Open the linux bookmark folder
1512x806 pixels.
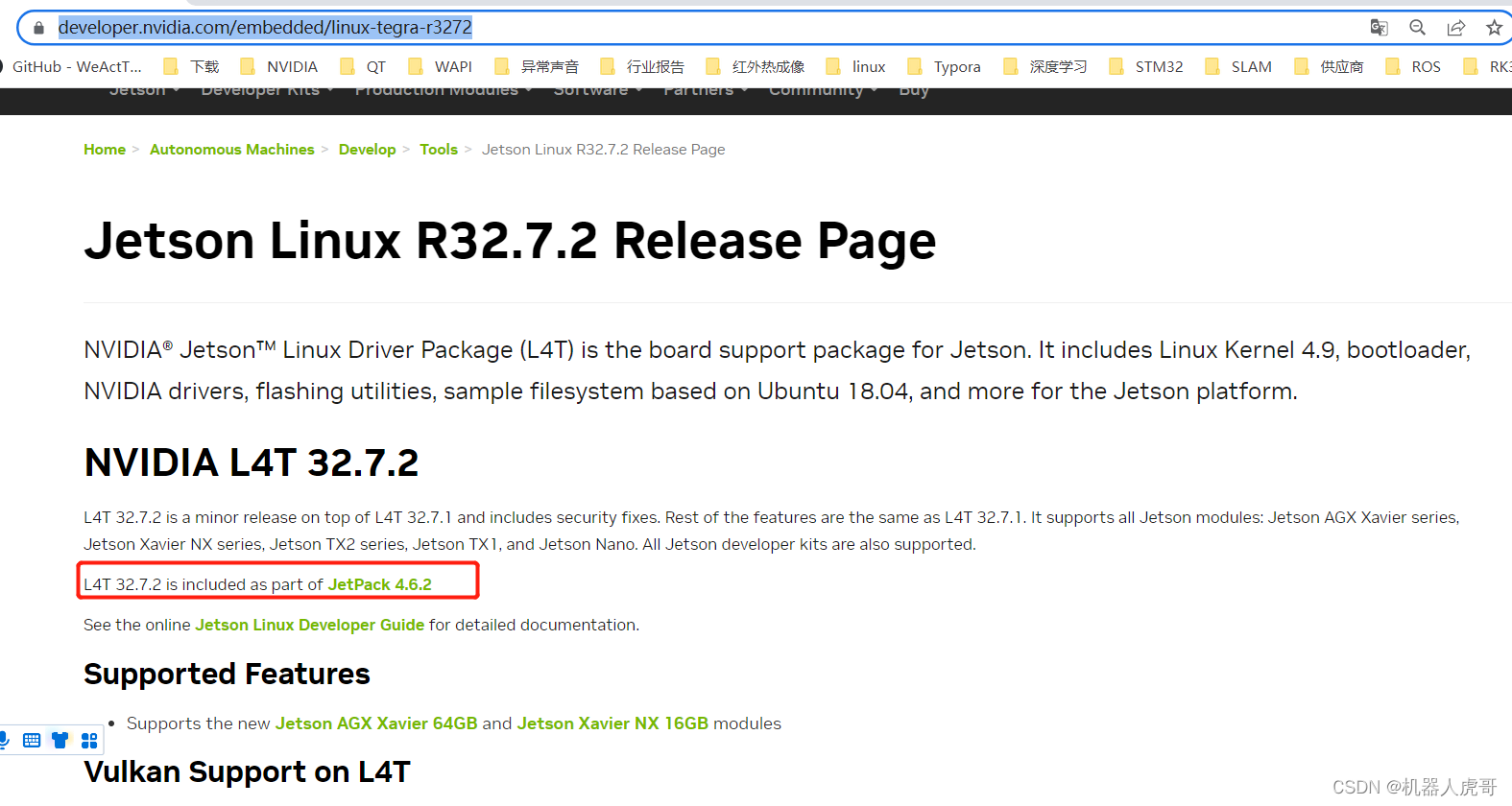click(x=854, y=66)
